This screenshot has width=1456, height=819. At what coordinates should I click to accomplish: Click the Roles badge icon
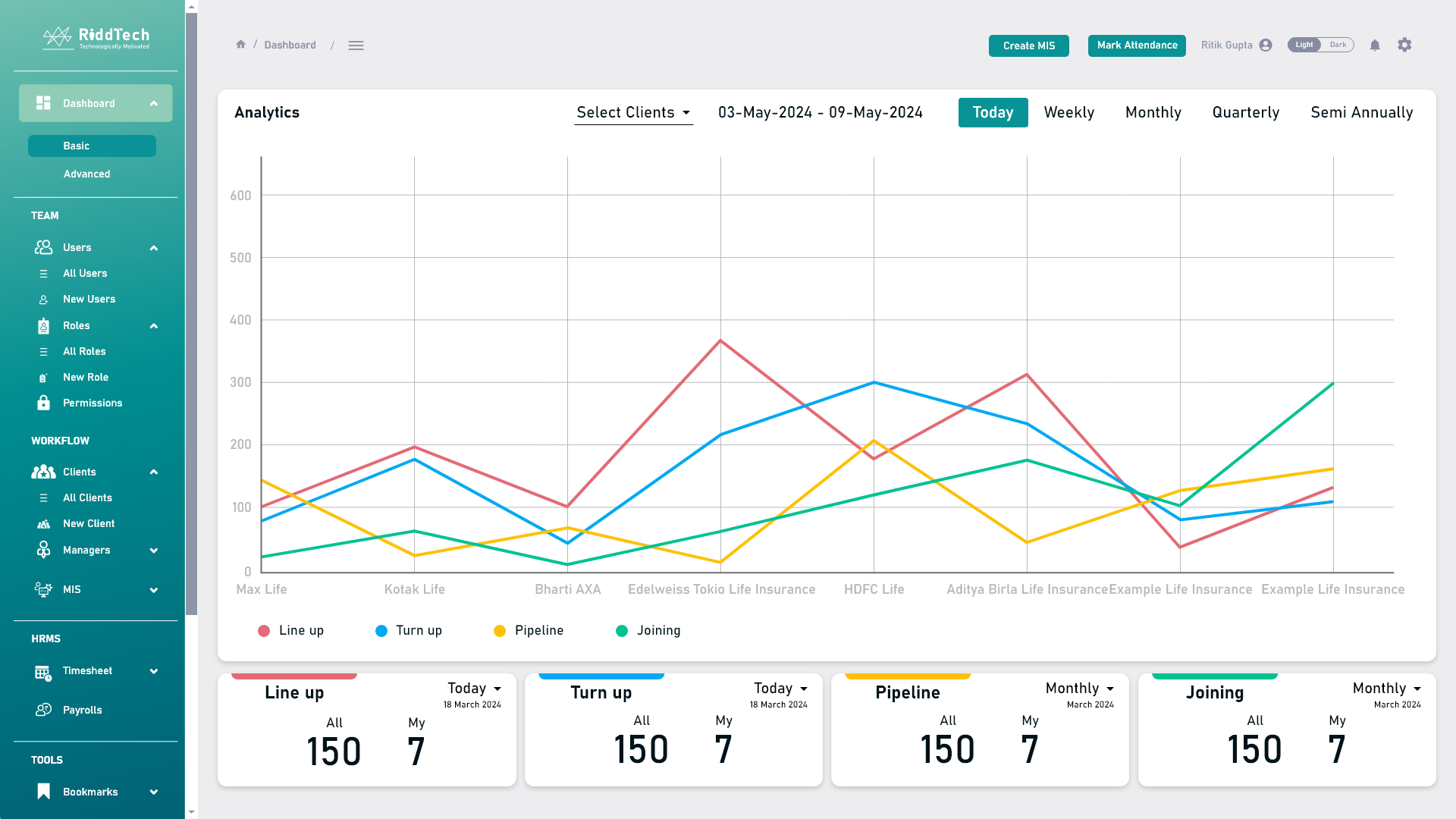point(43,326)
